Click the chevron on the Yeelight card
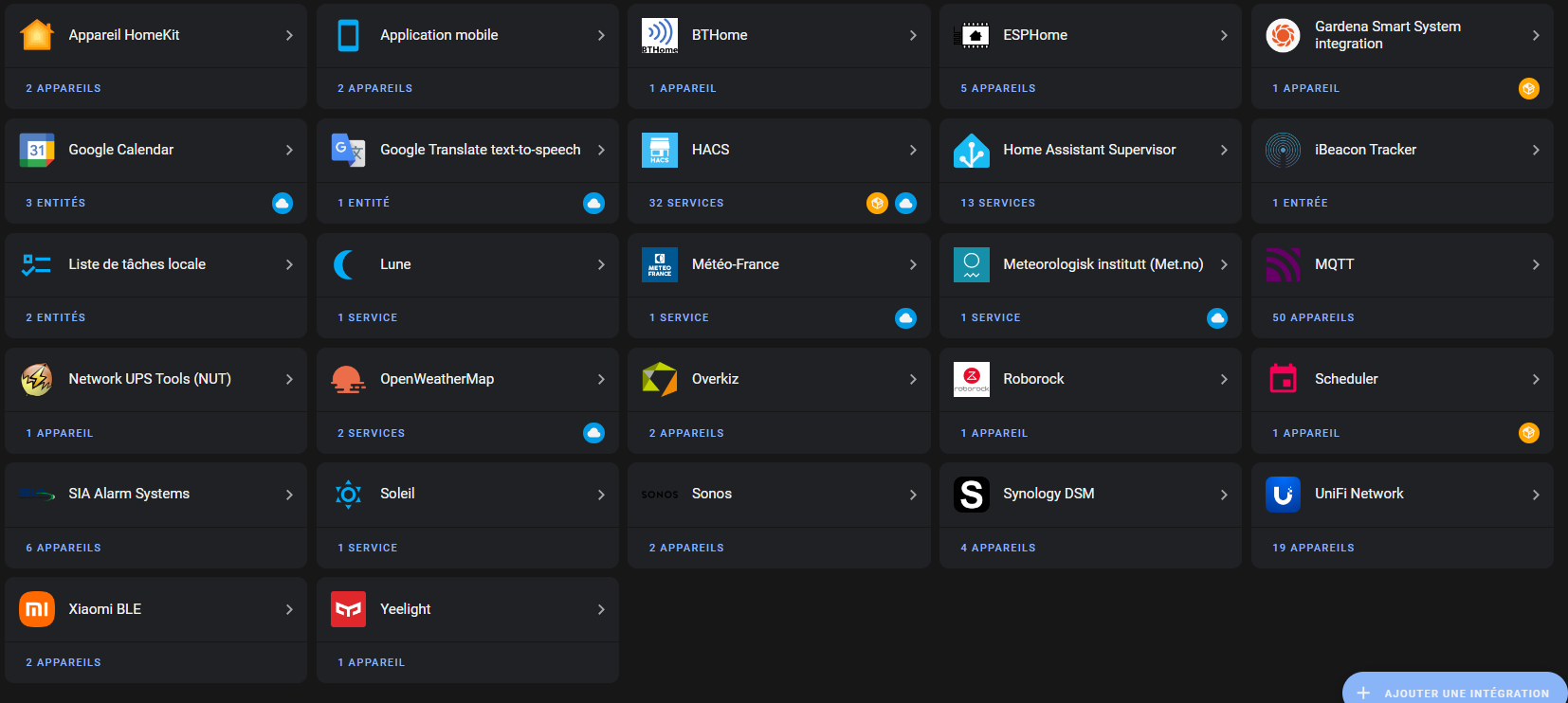1568x703 pixels. tap(601, 609)
